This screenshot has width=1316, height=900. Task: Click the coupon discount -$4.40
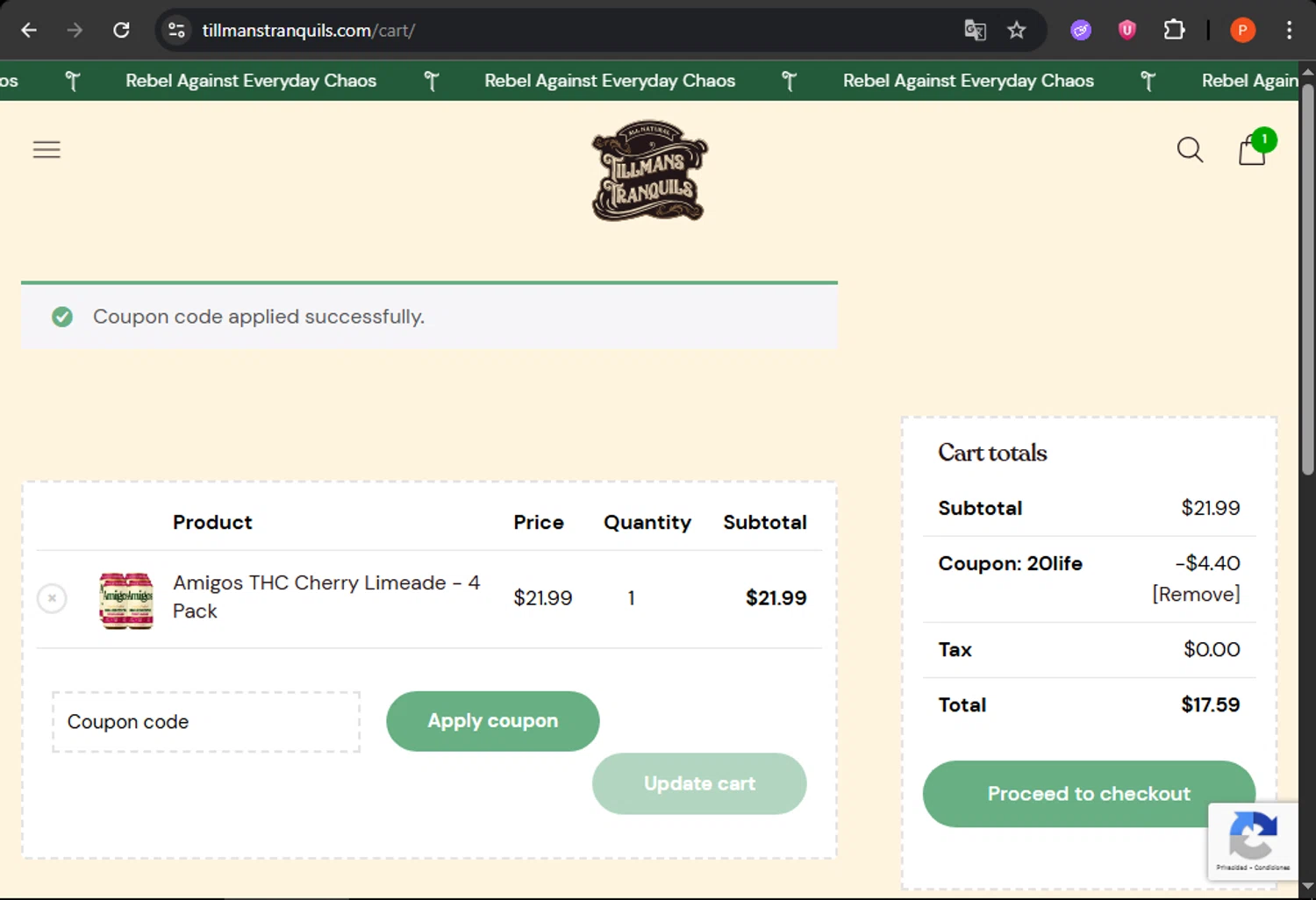[x=1207, y=563]
